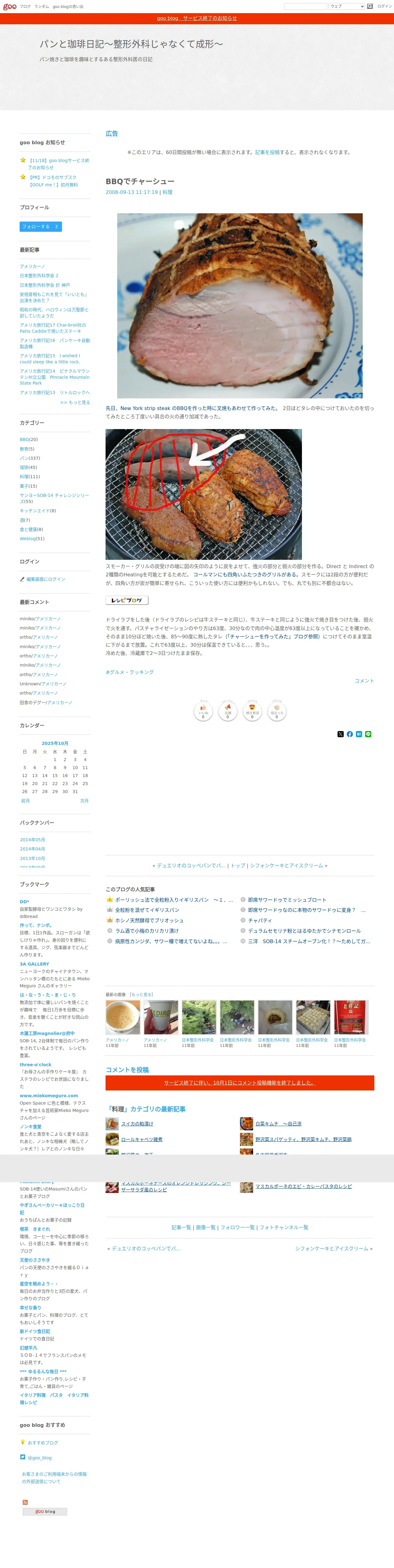Open the 日本整形外科学会 2 recent article
394x1568 pixels.
39,276
